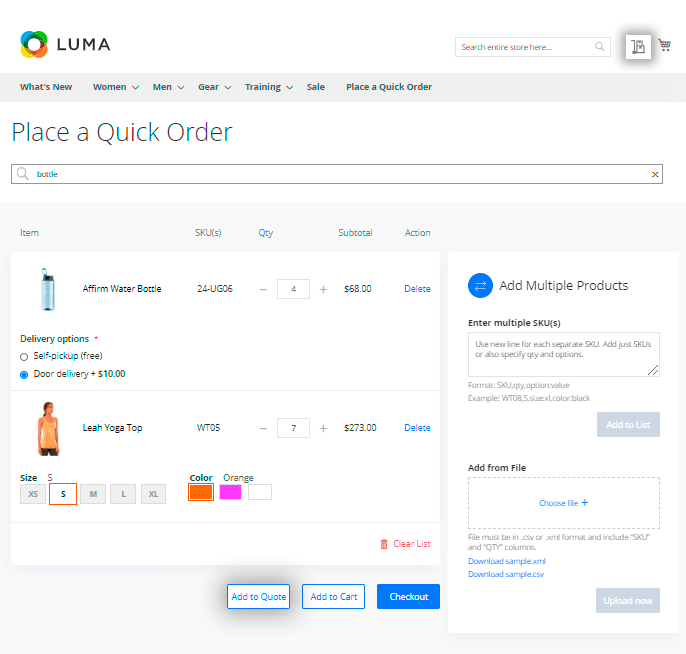Click SKU text 24-UG06
The image size is (686, 654).
(x=215, y=289)
